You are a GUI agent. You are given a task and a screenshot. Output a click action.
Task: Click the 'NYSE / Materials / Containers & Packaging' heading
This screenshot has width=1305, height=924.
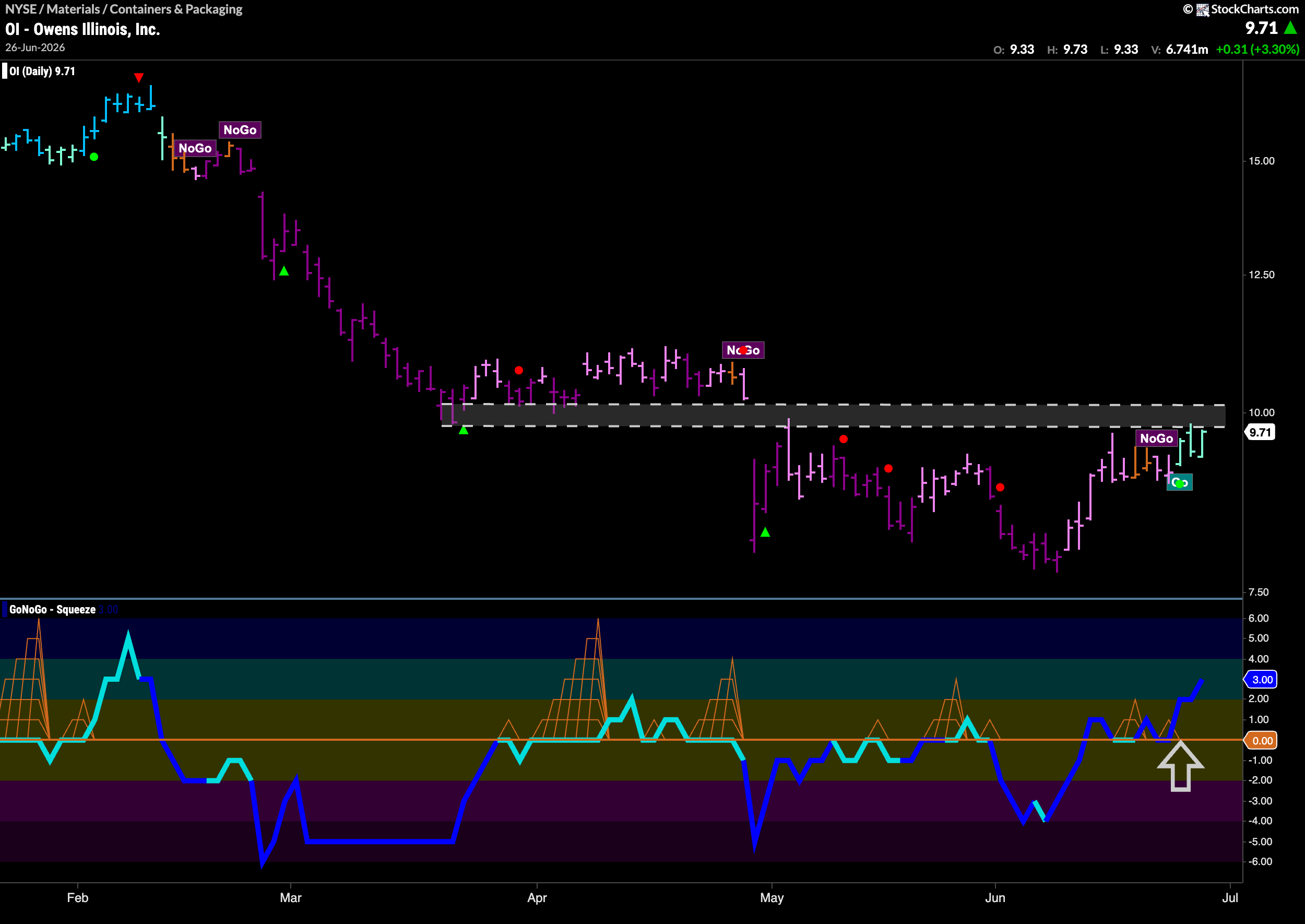124,9
